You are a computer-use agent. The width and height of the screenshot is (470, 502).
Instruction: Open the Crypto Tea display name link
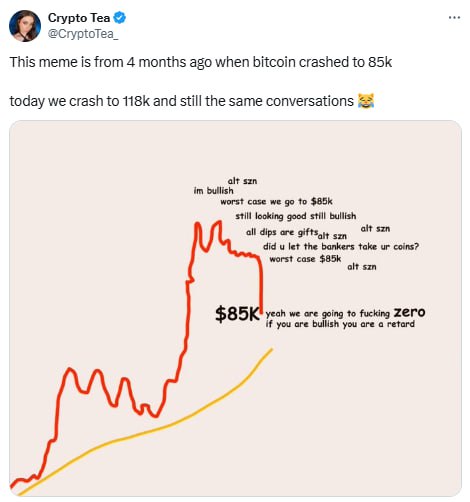point(79,18)
